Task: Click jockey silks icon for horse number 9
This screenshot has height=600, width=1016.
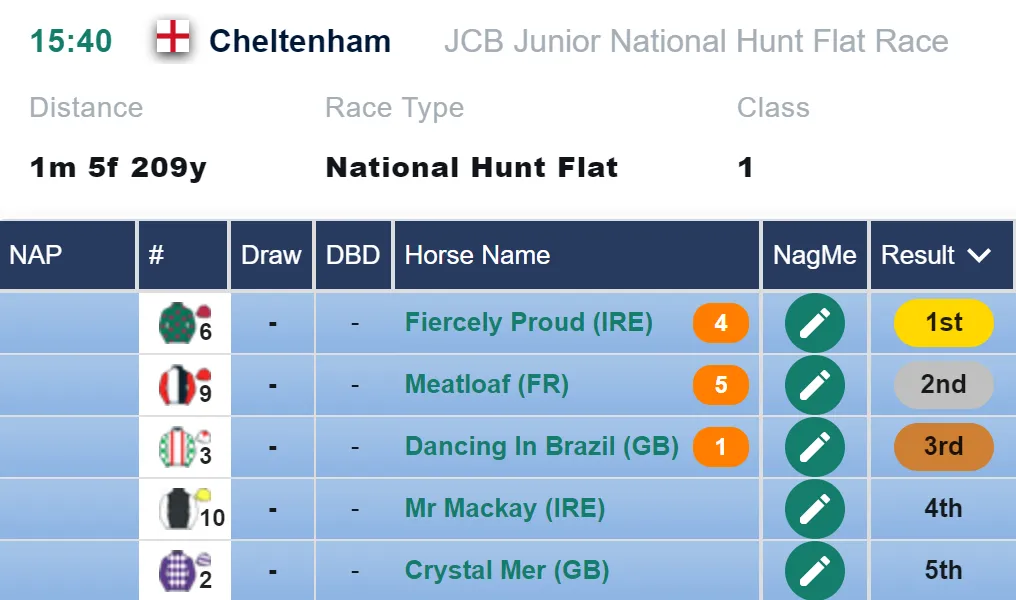Action: pos(177,385)
